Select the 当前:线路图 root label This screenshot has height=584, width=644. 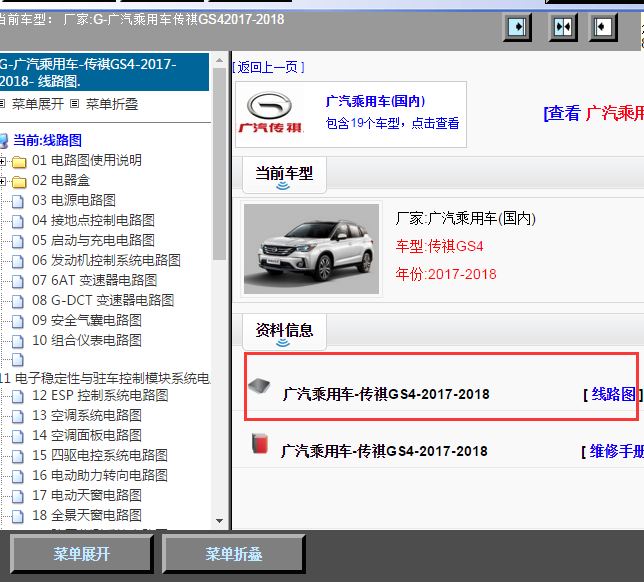pyautogui.click(x=48, y=140)
